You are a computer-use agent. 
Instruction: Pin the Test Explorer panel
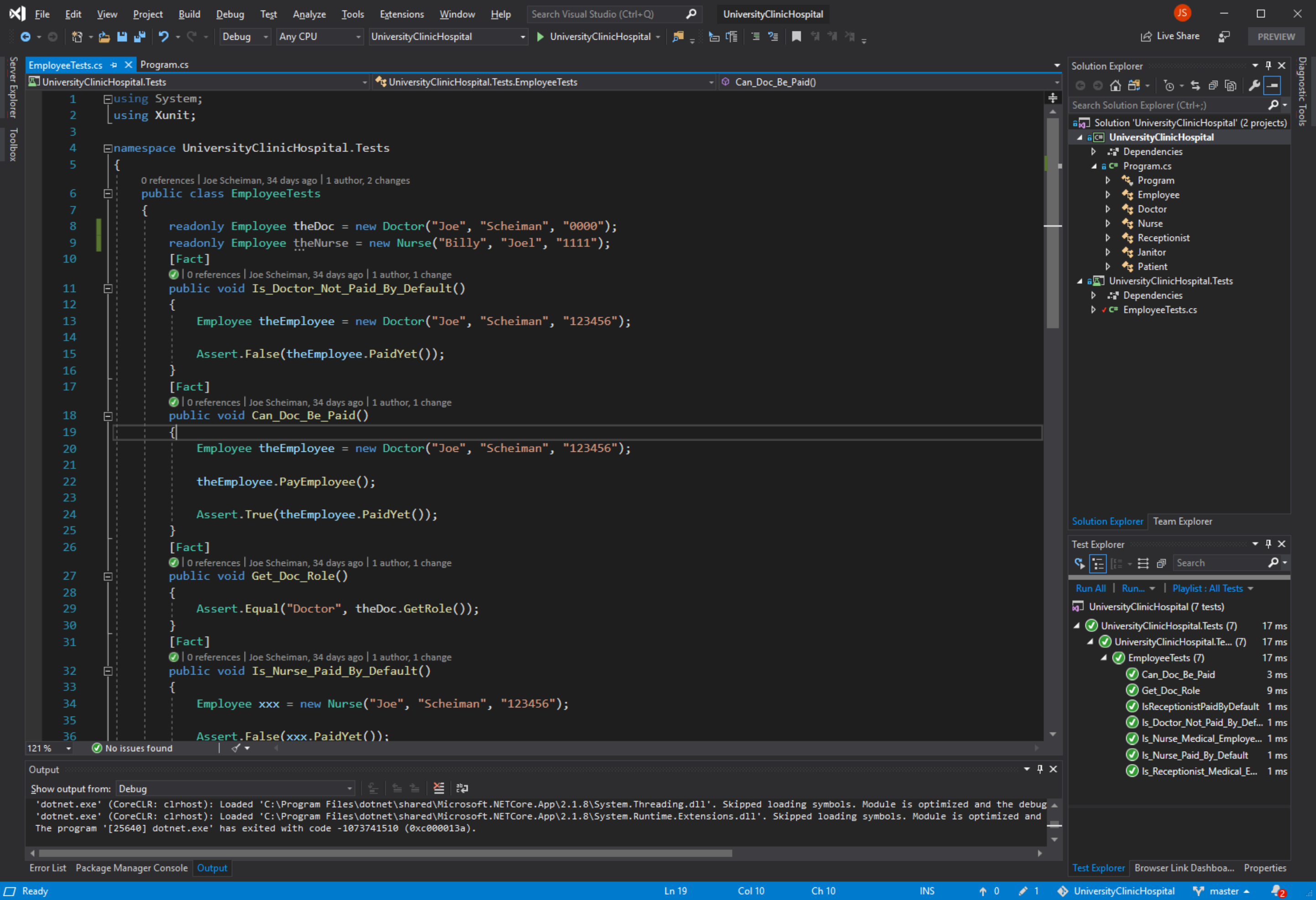1269,544
